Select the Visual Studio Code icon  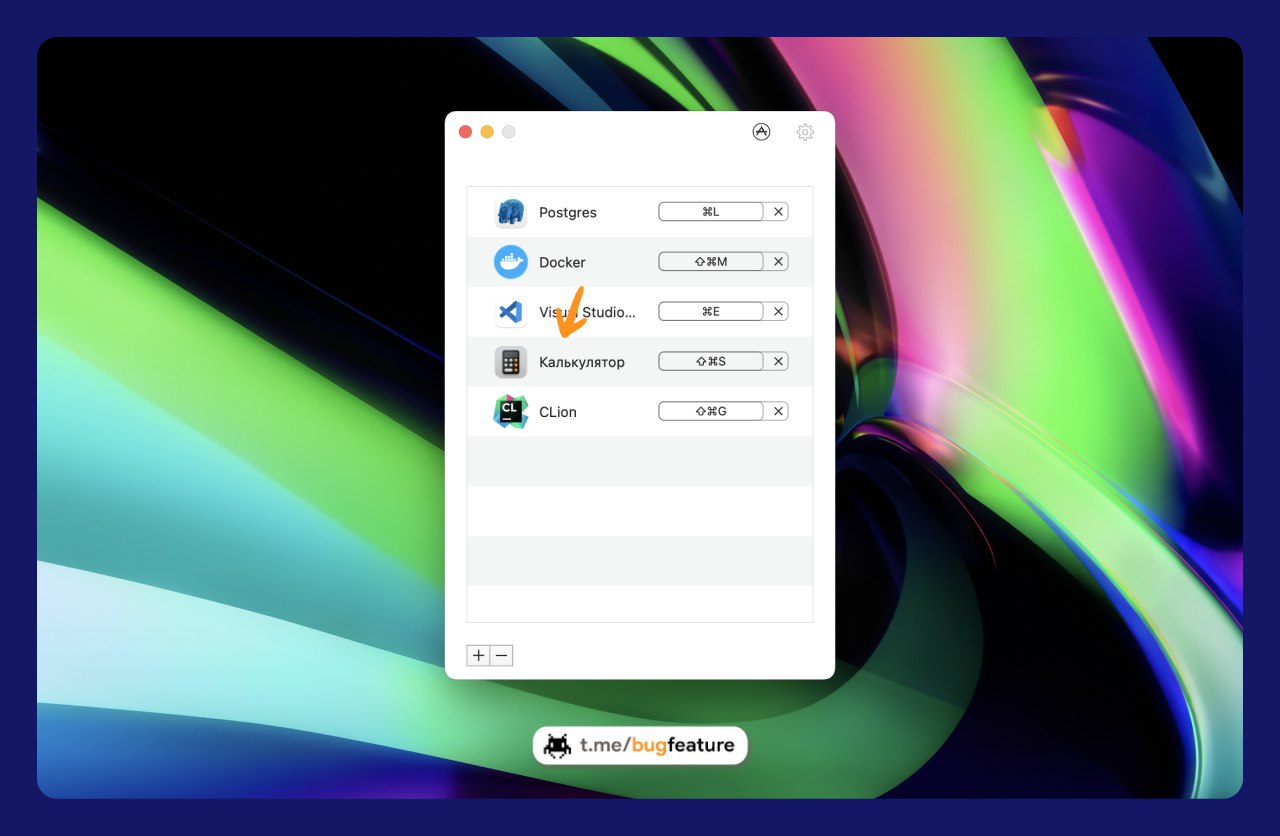(511, 312)
